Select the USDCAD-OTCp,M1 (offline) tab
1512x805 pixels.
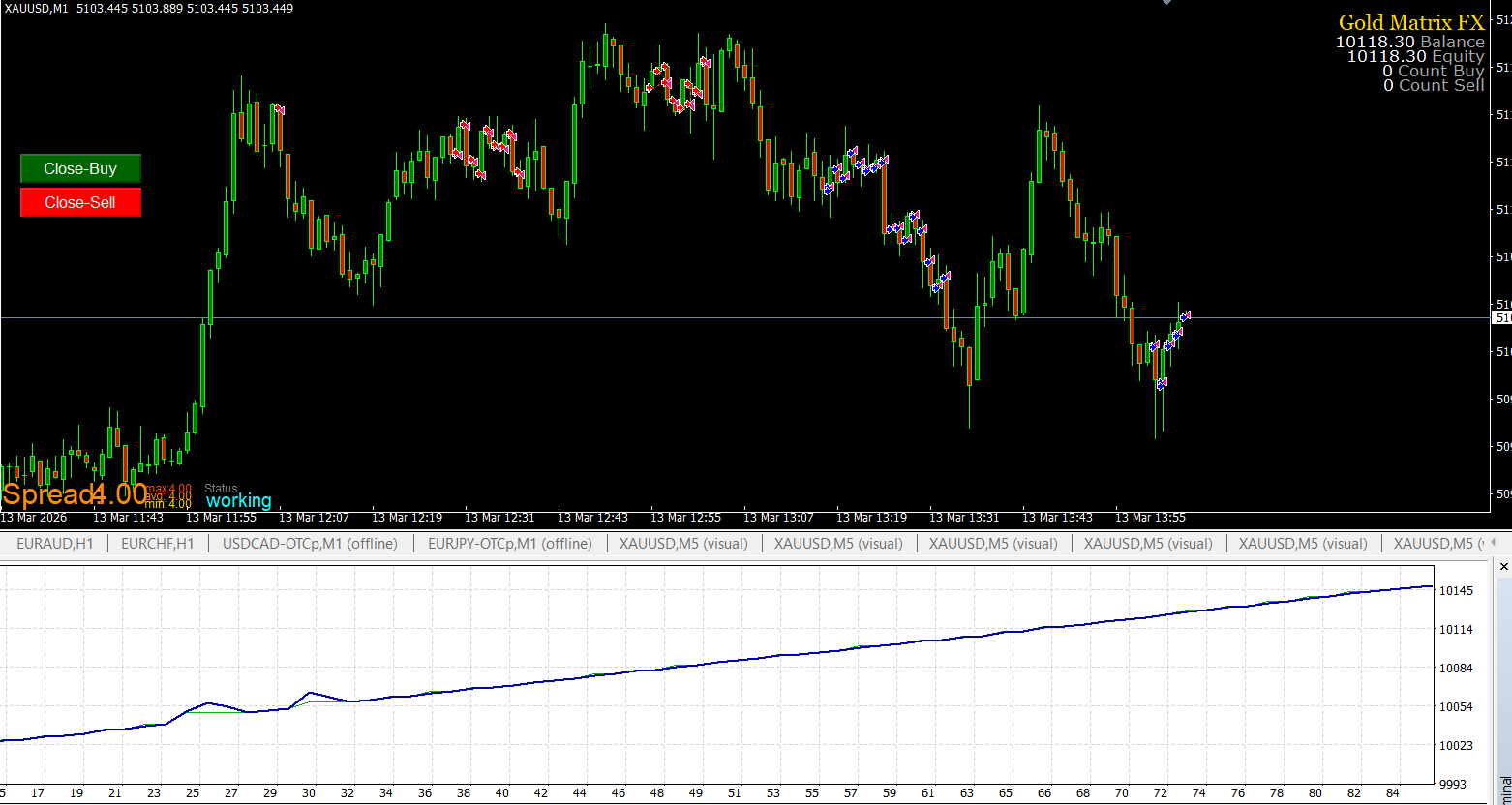(x=310, y=544)
